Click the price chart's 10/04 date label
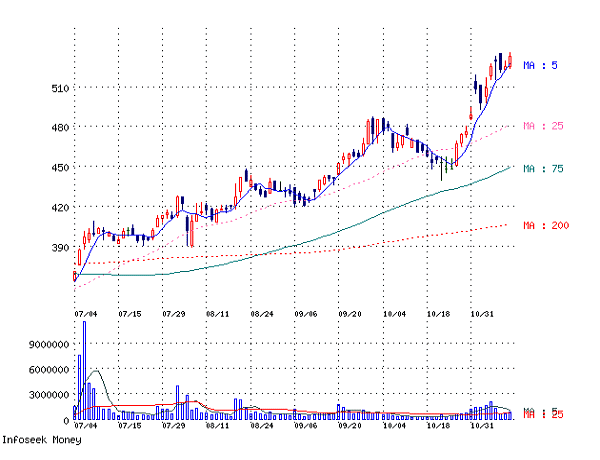The height and width of the screenshot is (460, 600). coord(394,314)
